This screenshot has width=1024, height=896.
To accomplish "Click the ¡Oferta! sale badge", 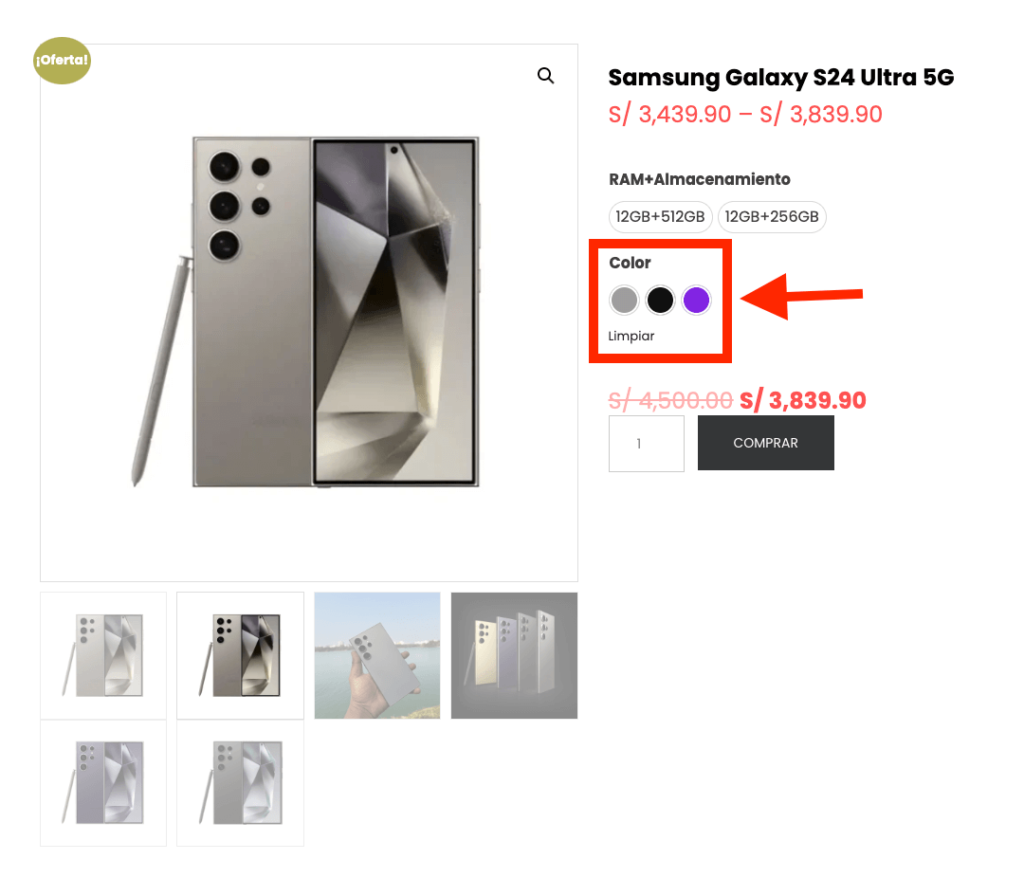I will click(x=61, y=60).
